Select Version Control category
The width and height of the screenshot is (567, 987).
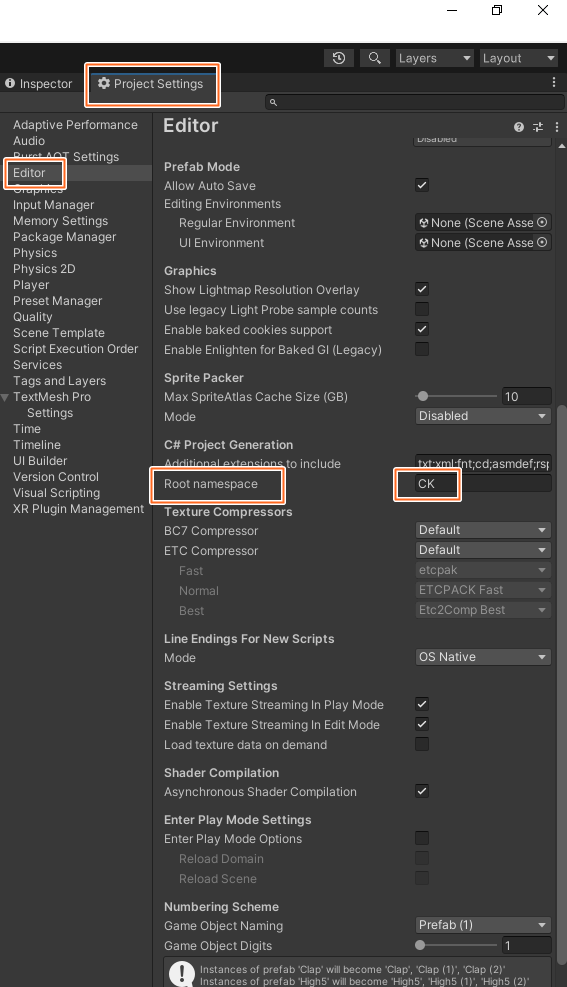pyautogui.click(x=56, y=477)
